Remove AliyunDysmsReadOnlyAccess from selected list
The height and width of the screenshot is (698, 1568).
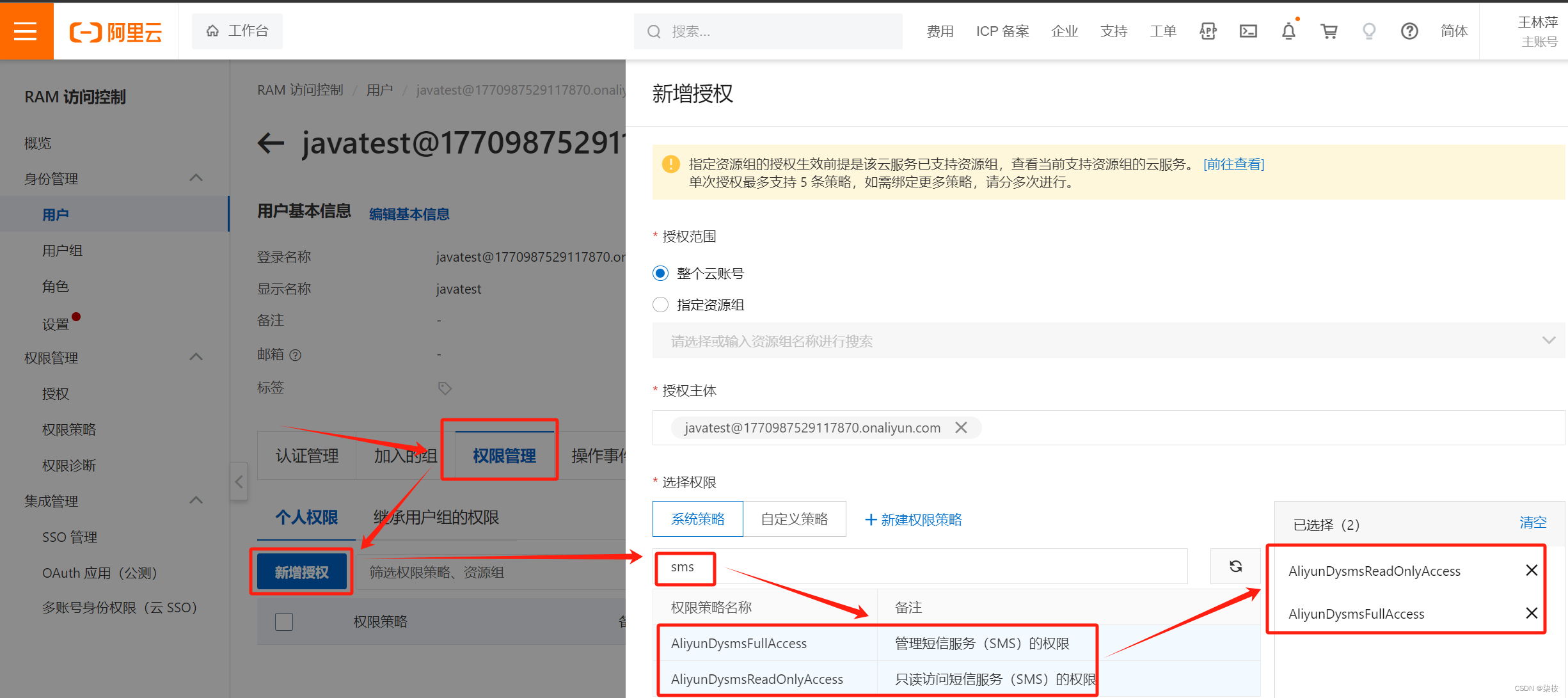(x=1532, y=570)
